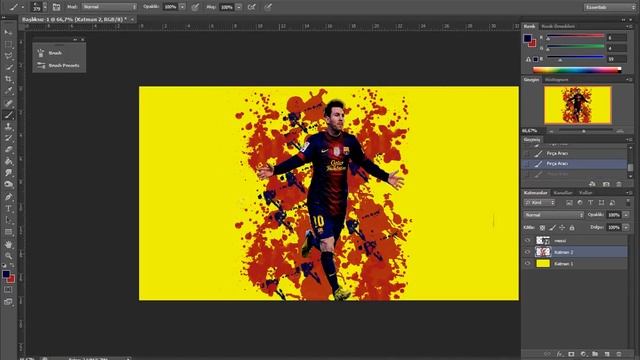640x360 pixels.
Task: Click the color spectrum ramp
Action: [x=577, y=70]
